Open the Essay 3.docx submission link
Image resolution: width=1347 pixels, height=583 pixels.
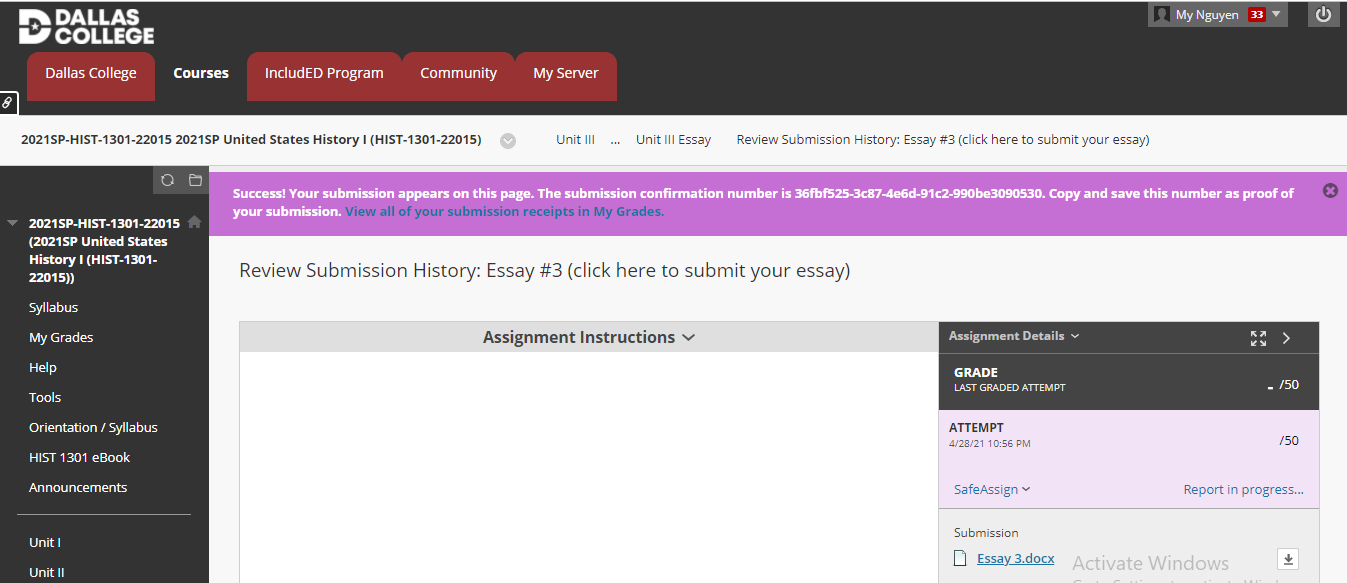tap(1015, 559)
